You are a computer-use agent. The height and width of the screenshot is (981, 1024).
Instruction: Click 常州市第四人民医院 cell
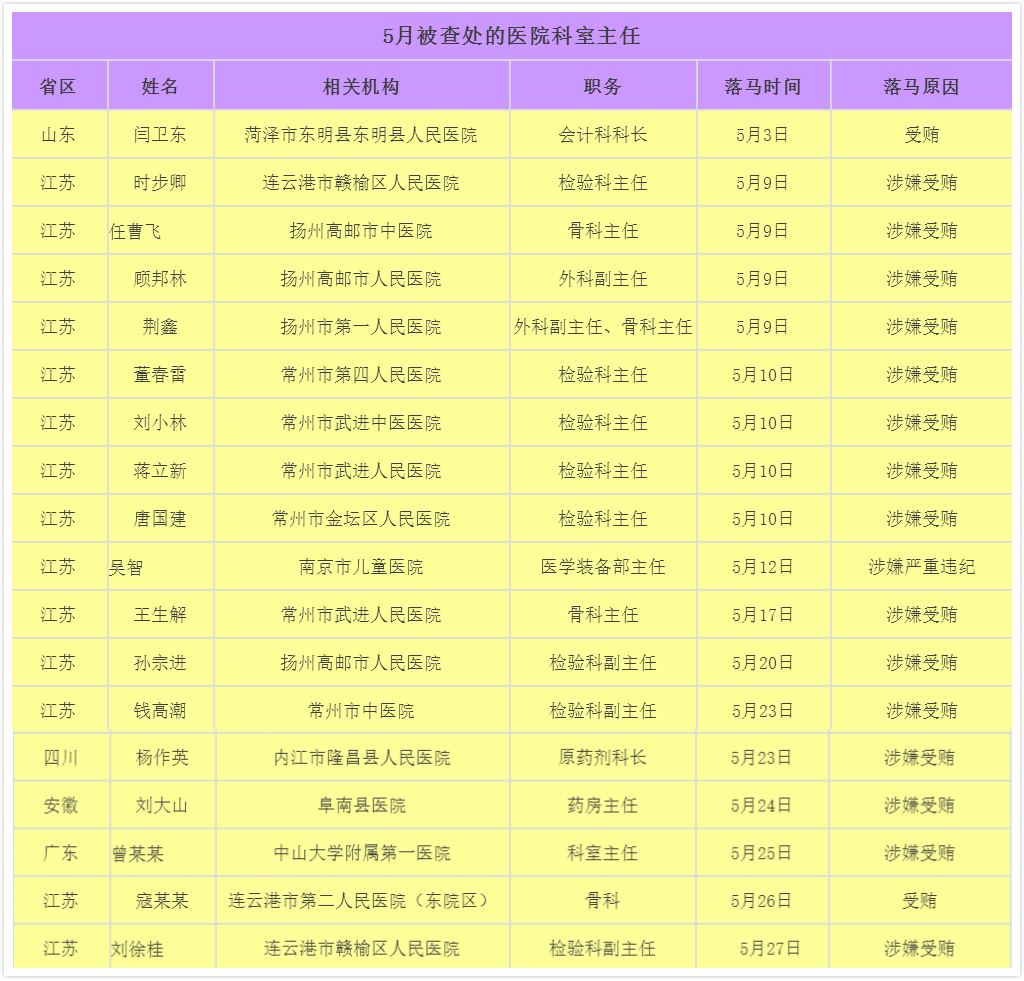click(361, 375)
